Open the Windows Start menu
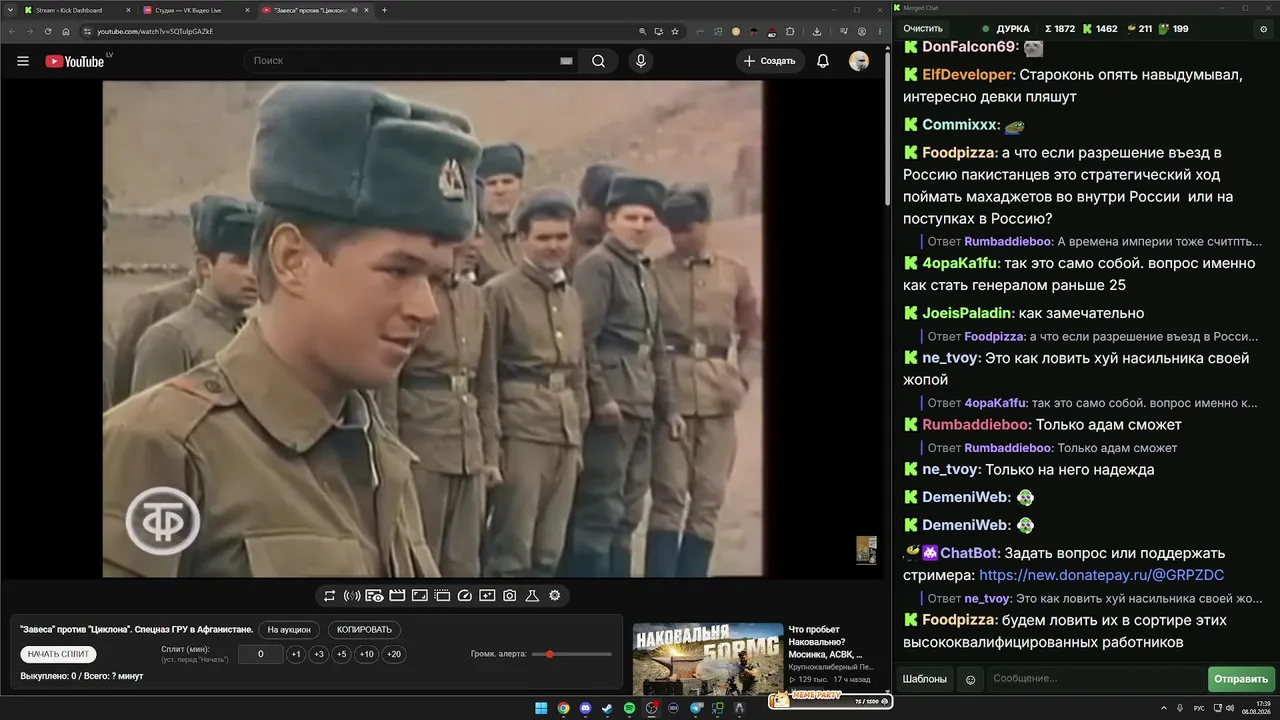 click(x=541, y=708)
